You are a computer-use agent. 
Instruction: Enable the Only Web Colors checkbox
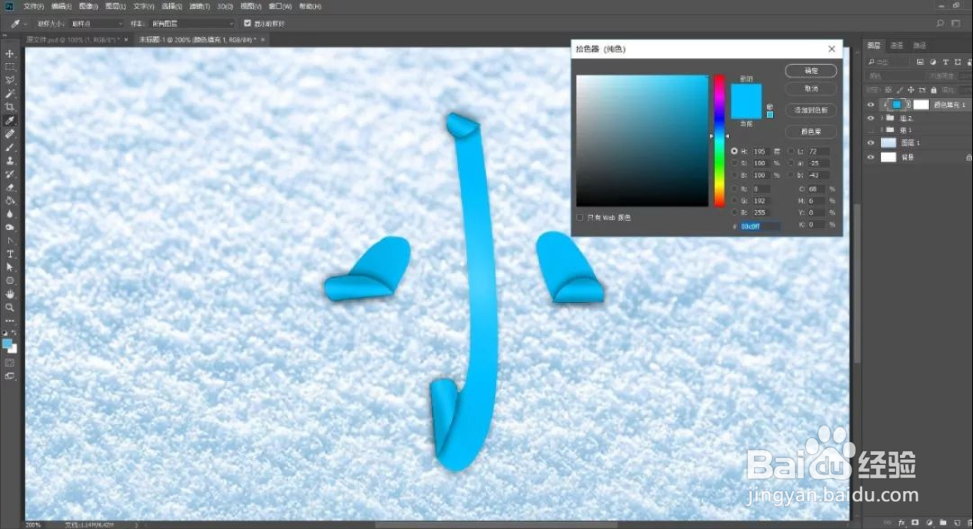click(x=580, y=217)
